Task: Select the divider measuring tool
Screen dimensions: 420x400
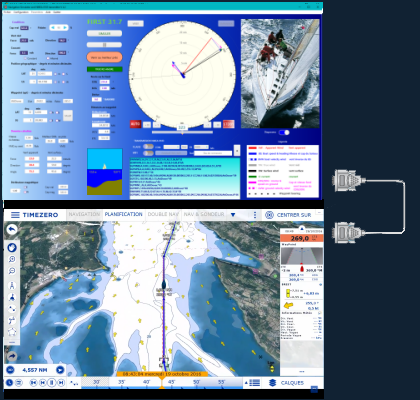Action: click(x=12, y=286)
